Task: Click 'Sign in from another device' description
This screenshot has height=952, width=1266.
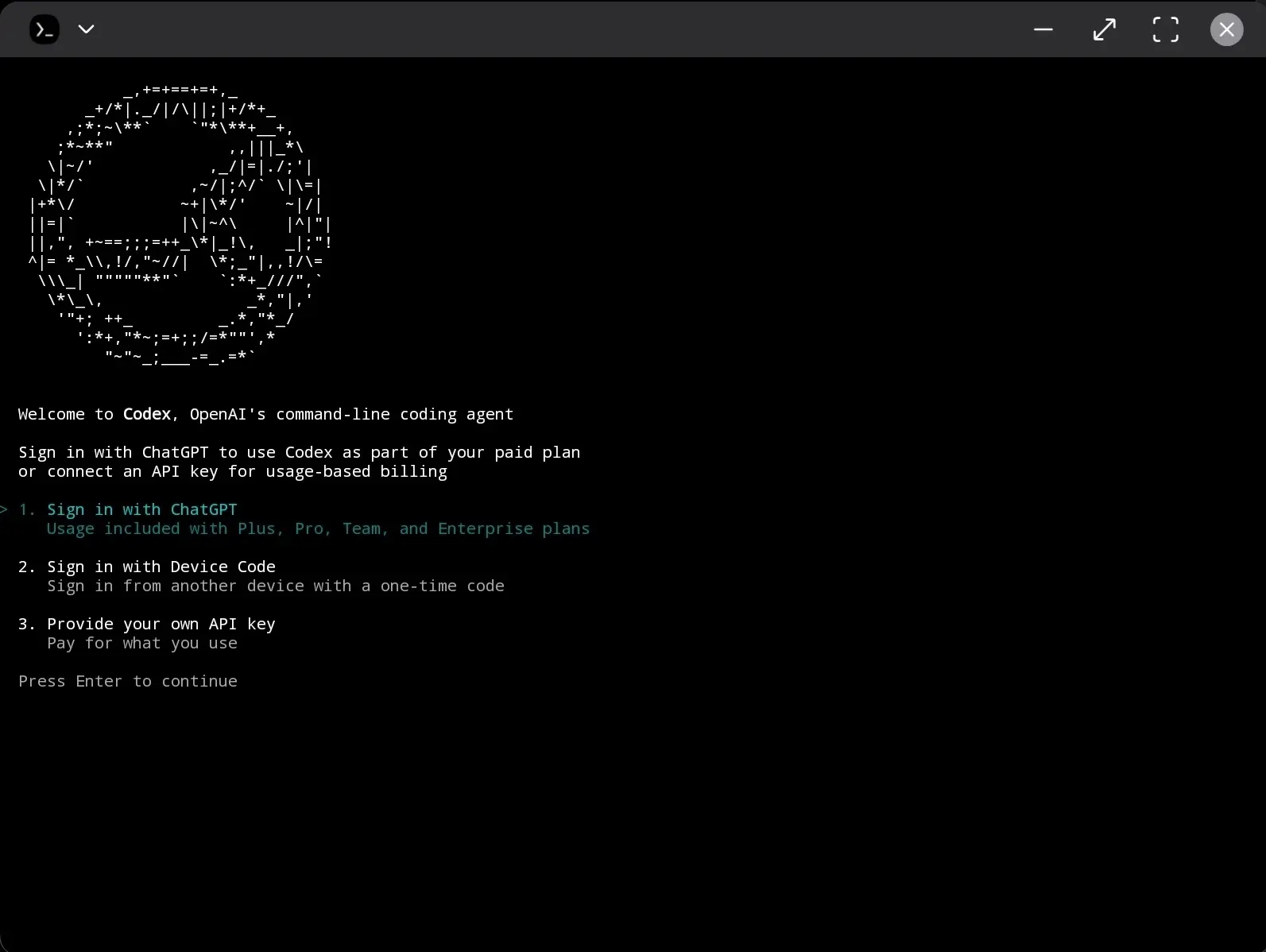Action: 276,586
